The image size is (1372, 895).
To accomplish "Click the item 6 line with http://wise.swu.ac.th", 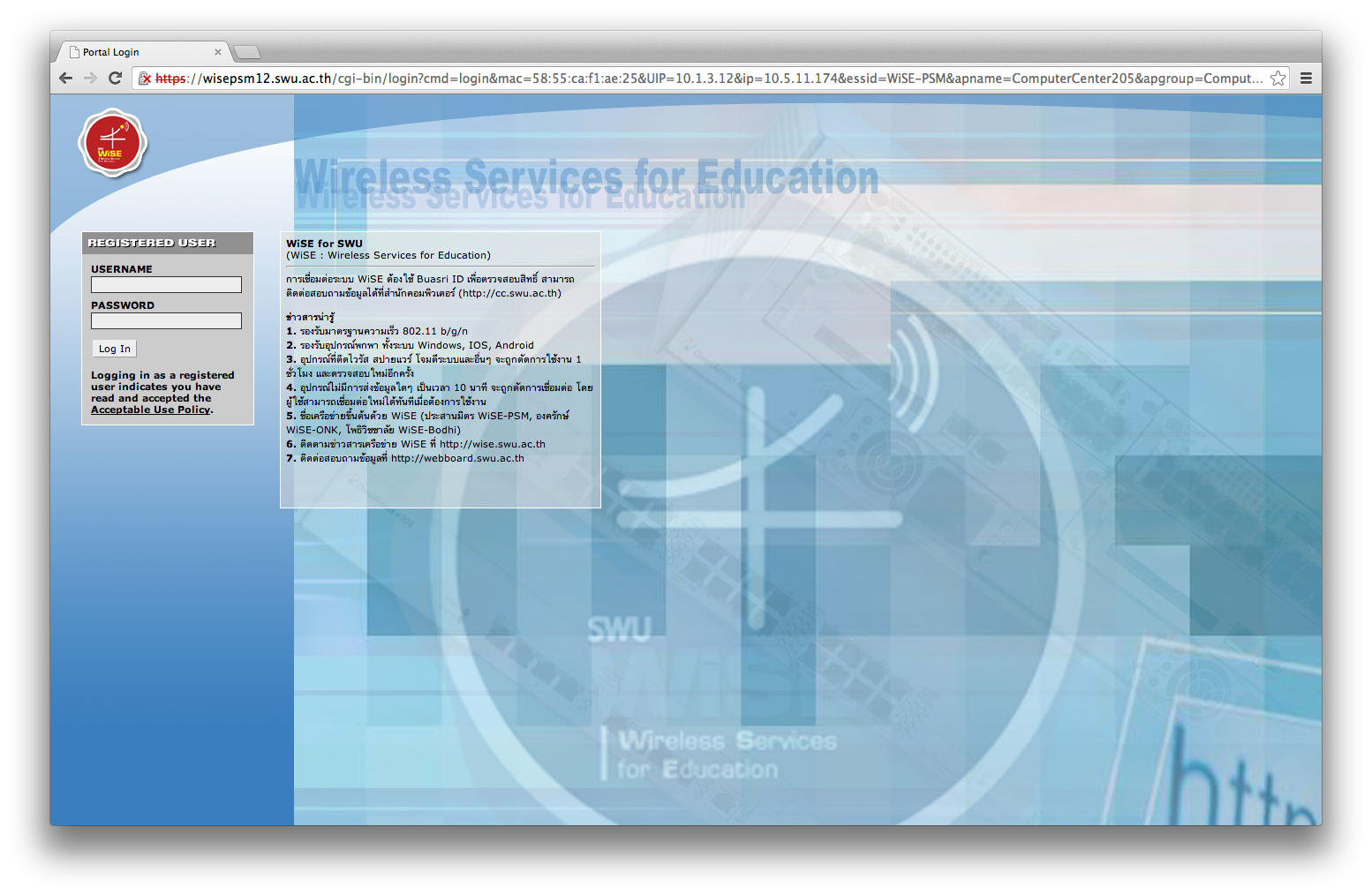I will 416,444.
